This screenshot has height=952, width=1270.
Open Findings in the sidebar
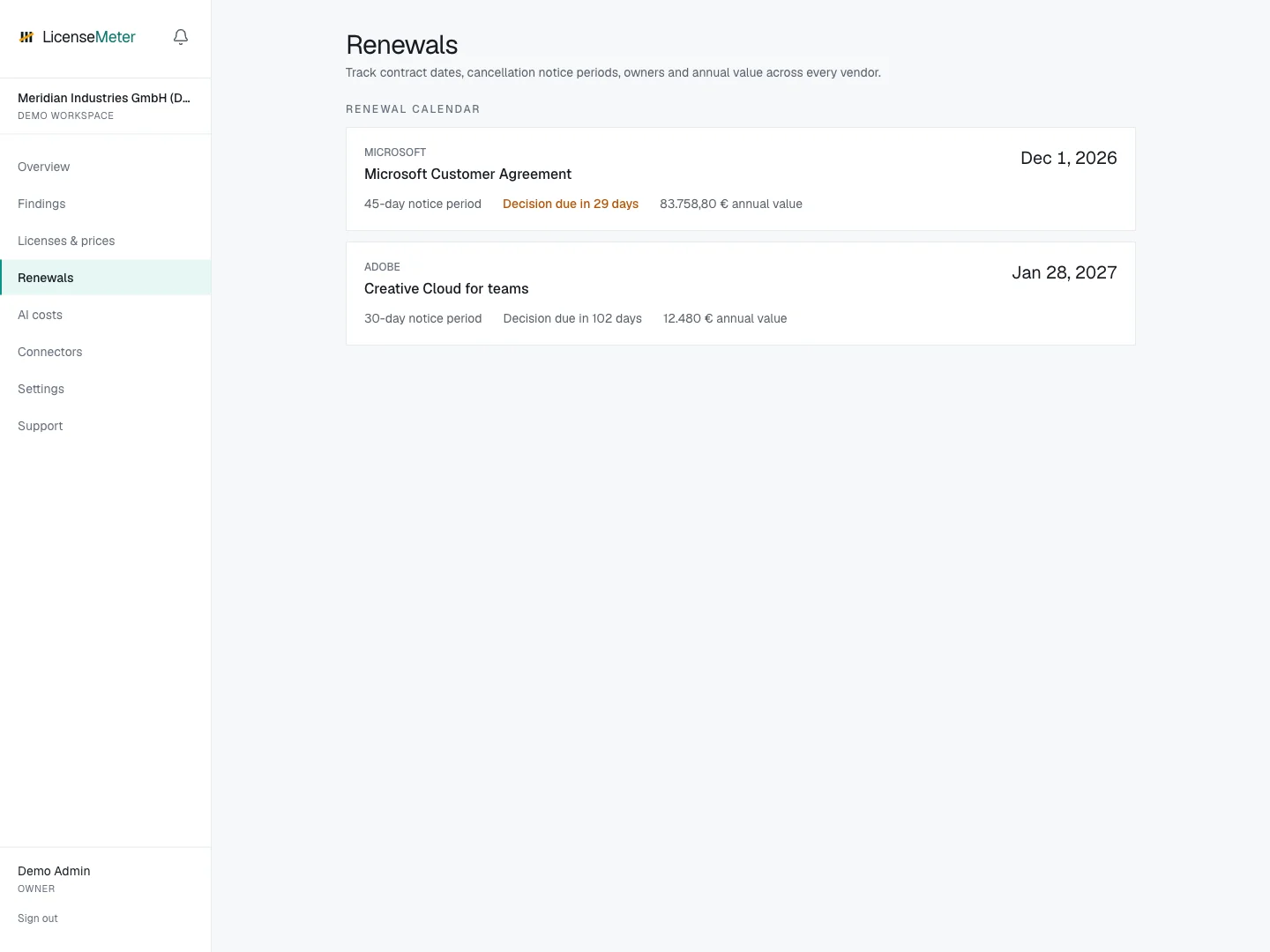(x=106, y=204)
